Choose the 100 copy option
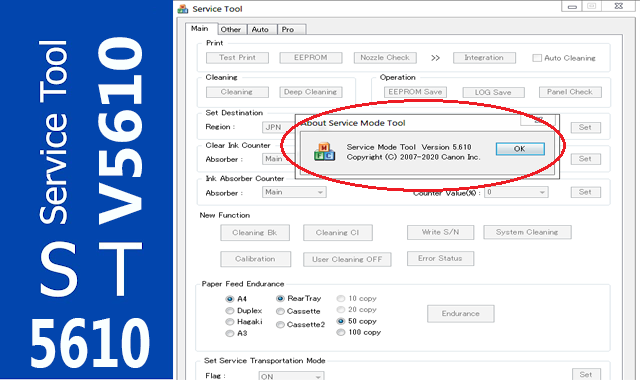The height and width of the screenshot is (380, 640). 341,333
